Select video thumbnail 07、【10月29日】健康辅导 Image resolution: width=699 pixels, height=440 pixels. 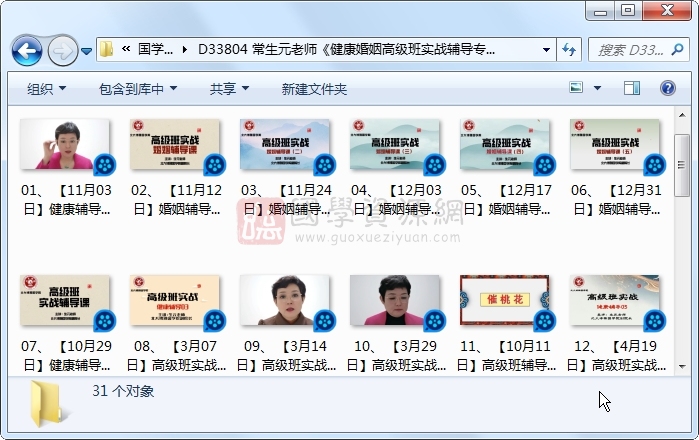pyautogui.click(x=66, y=301)
